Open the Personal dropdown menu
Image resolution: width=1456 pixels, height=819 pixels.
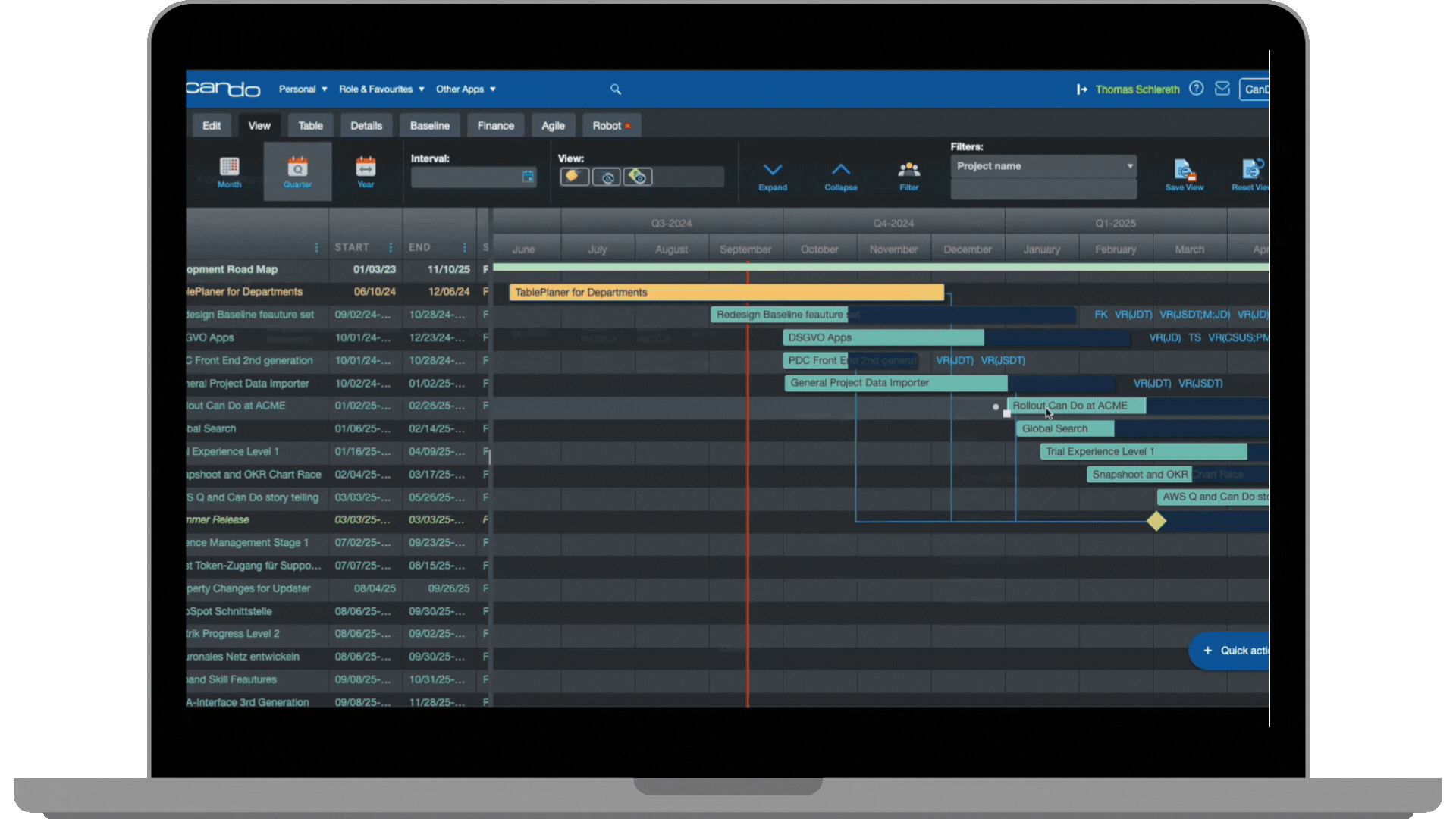pos(303,89)
